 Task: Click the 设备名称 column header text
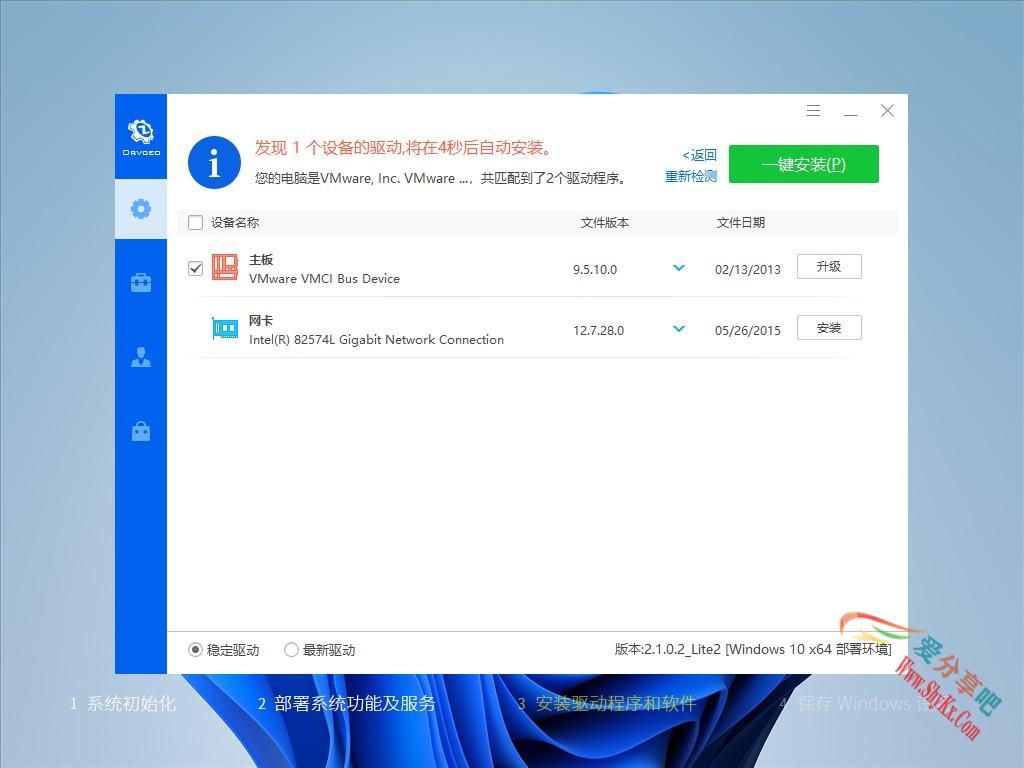pos(235,223)
